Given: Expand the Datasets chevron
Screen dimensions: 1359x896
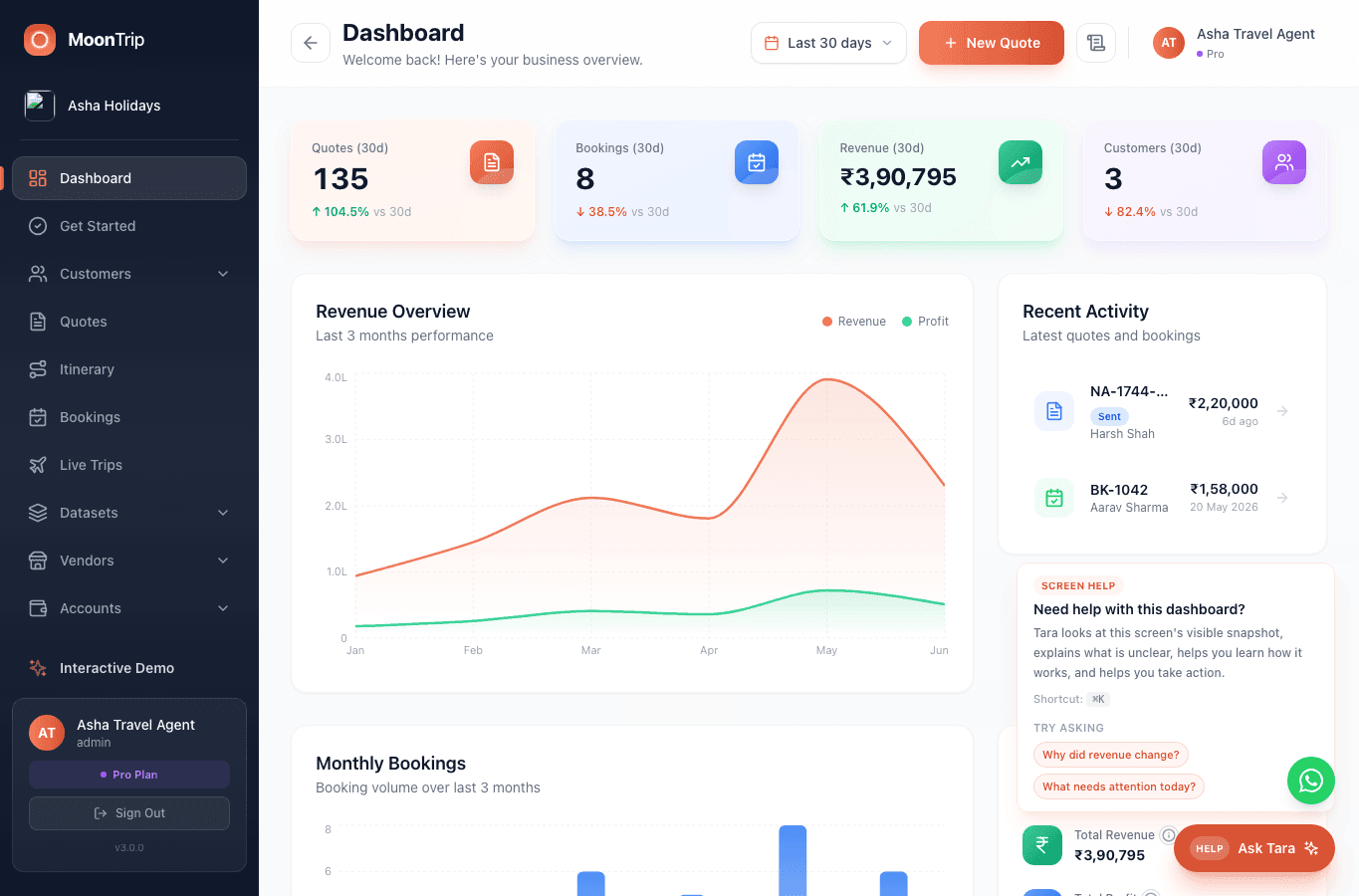Looking at the screenshot, I should coord(223,513).
